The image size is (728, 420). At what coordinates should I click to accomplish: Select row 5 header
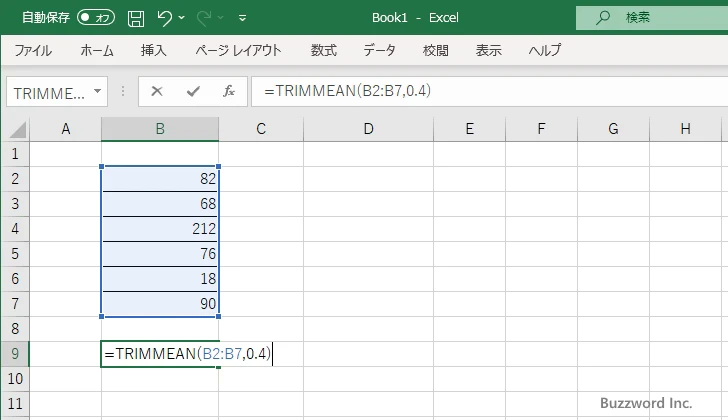tap(15, 254)
